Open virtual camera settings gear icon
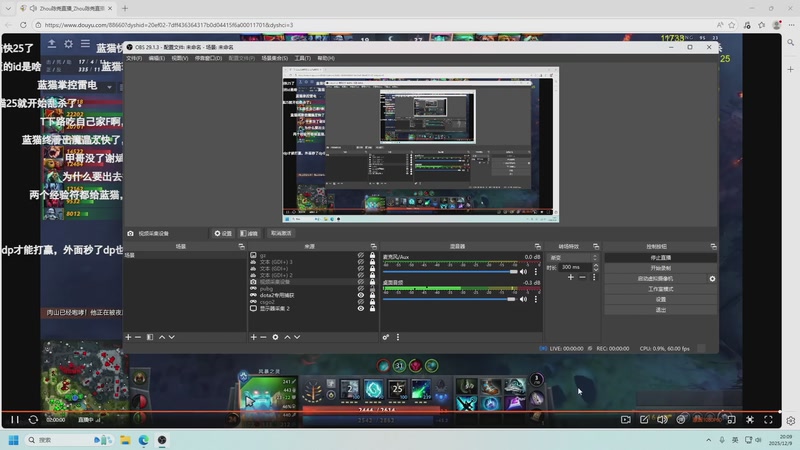 click(x=712, y=279)
